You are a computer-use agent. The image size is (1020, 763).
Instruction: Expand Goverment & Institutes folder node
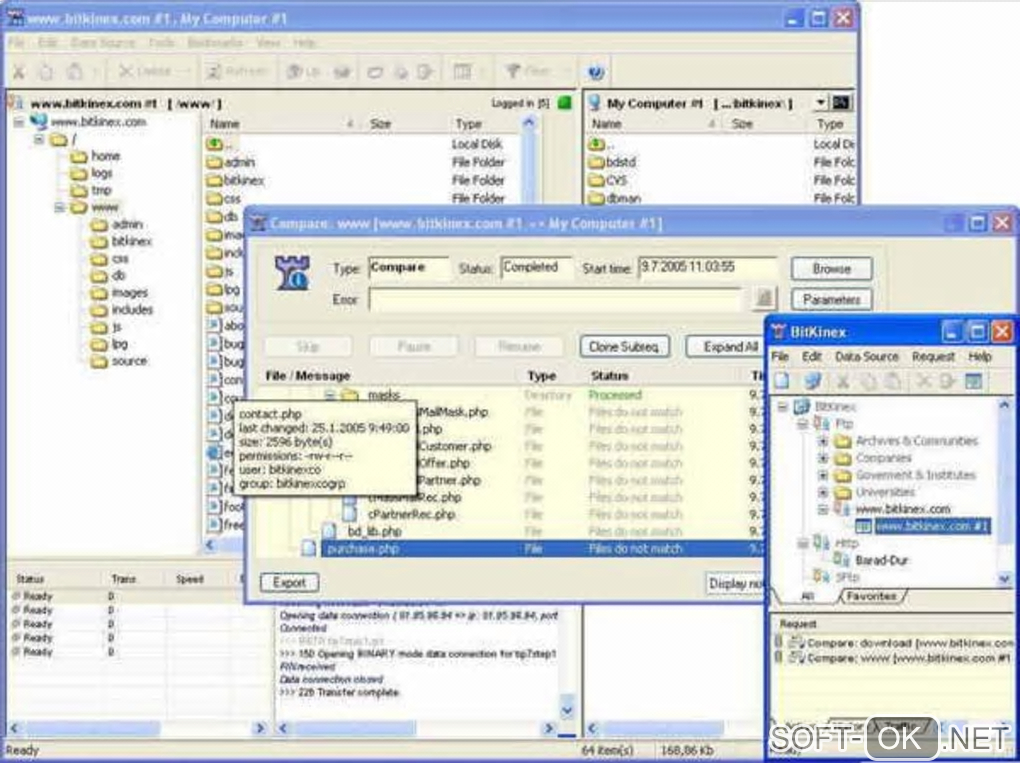(823, 475)
